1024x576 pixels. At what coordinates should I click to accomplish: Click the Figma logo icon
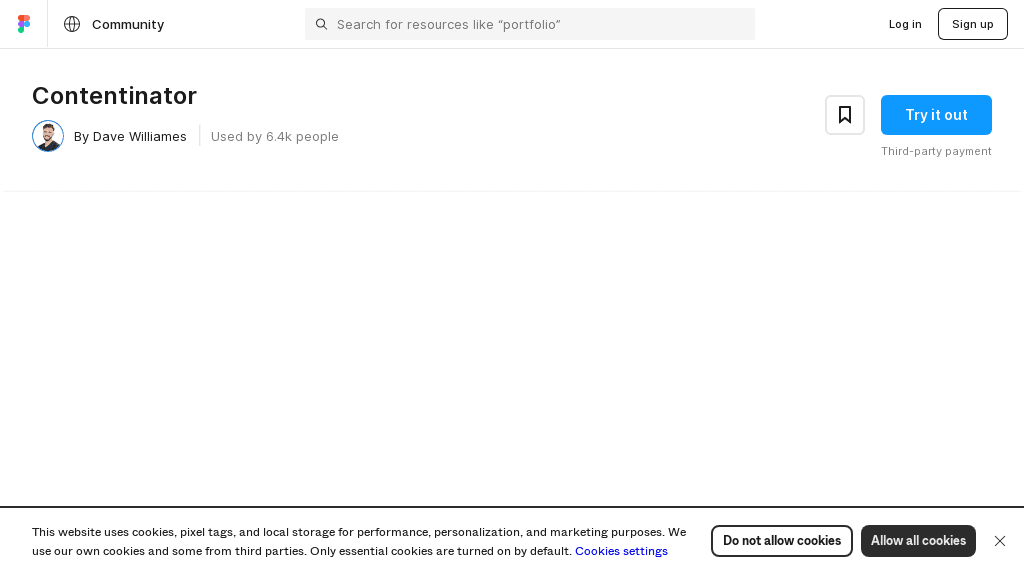coord(24,24)
